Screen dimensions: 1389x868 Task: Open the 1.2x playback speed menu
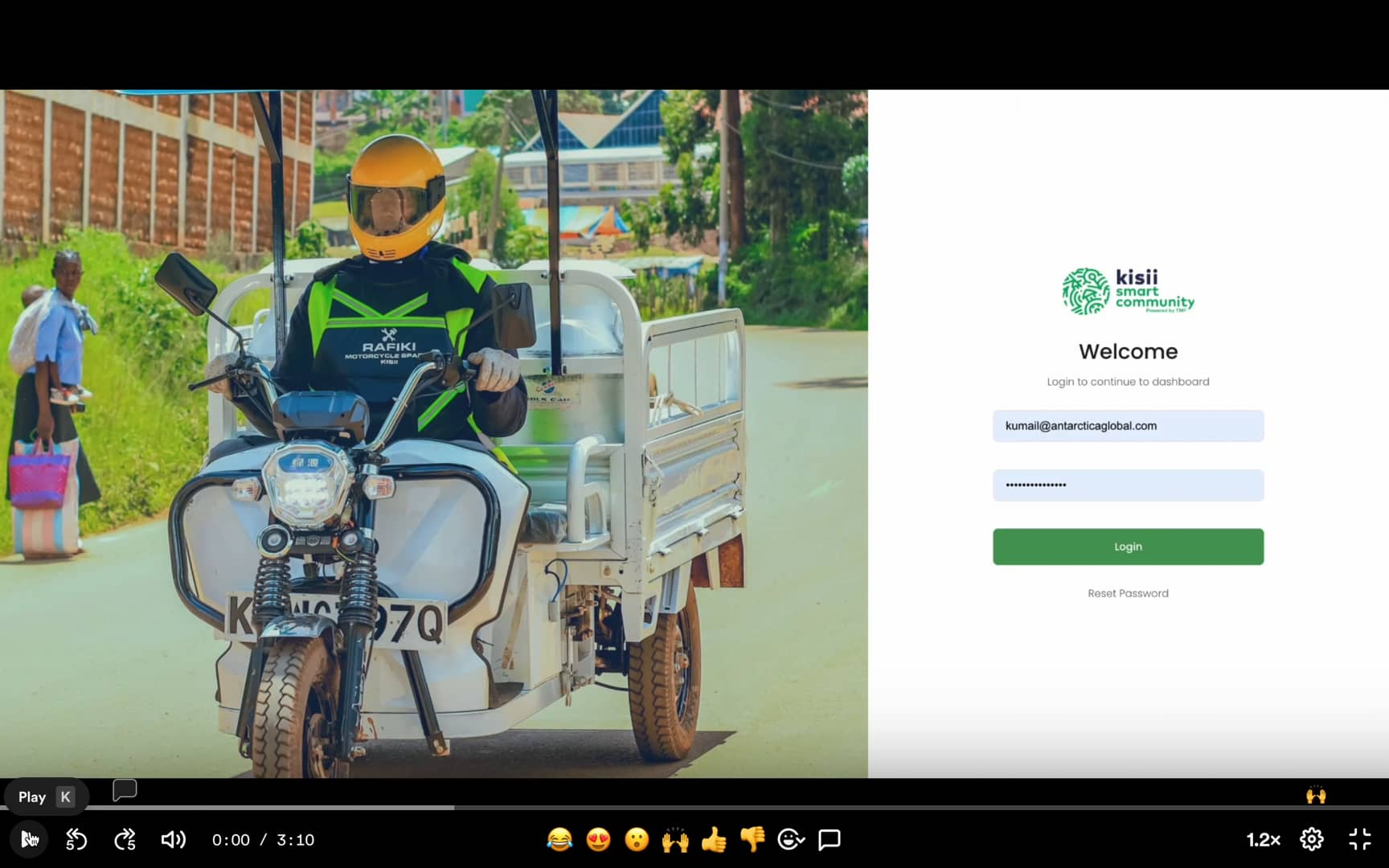coord(1262,839)
